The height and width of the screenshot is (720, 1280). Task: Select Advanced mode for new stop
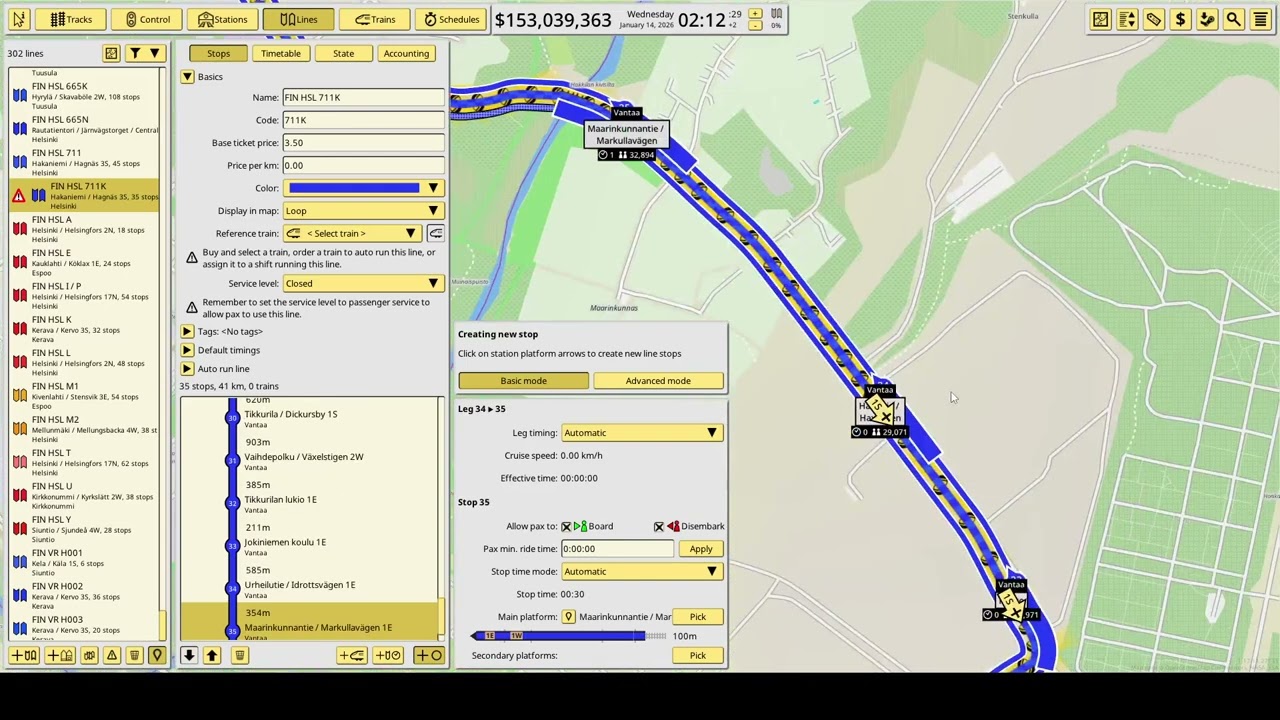[x=658, y=381]
